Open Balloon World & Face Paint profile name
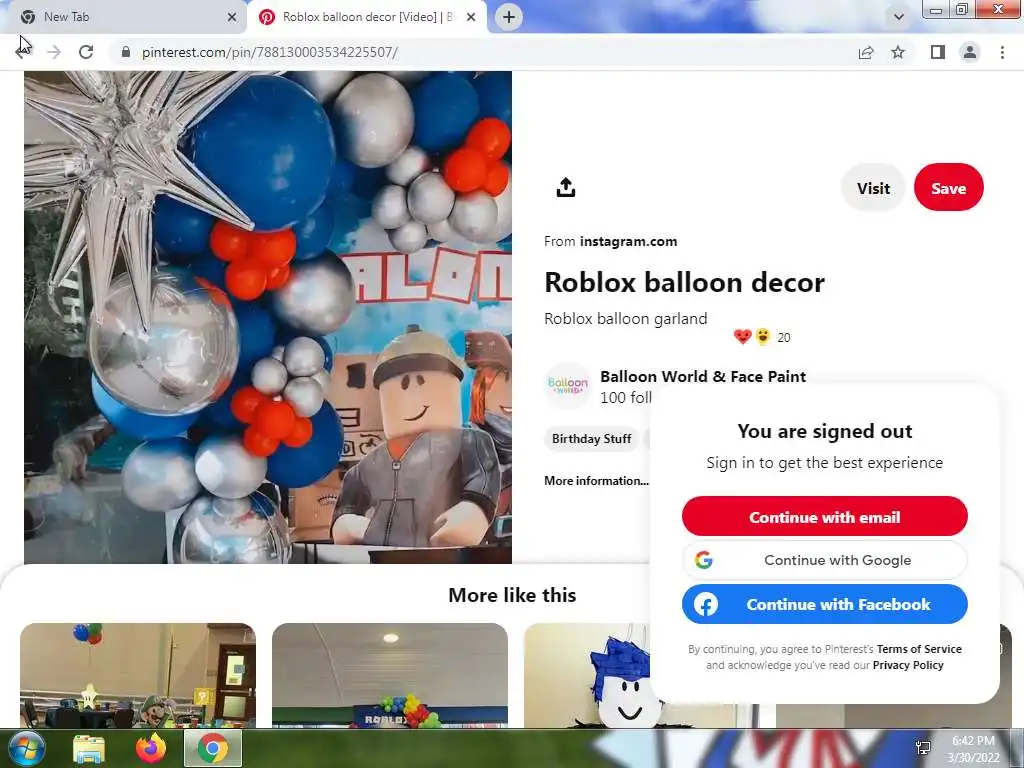1024x768 pixels. coord(703,376)
